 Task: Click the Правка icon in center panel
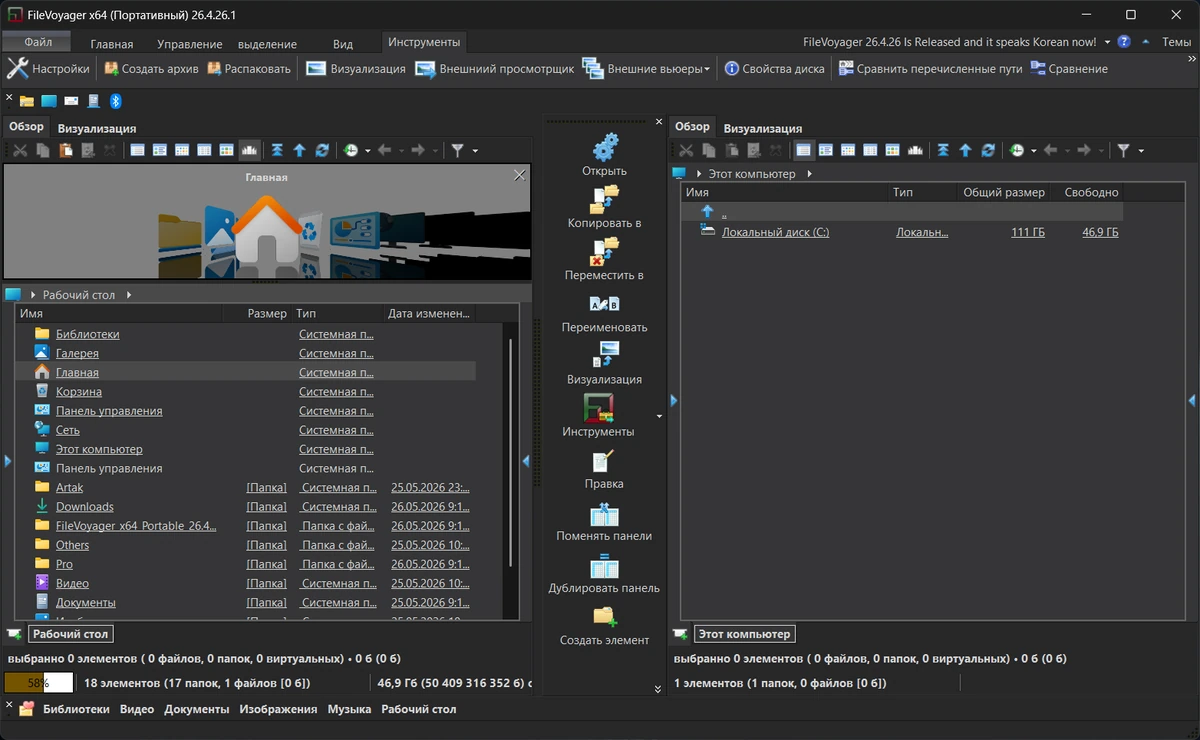(604, 460)
